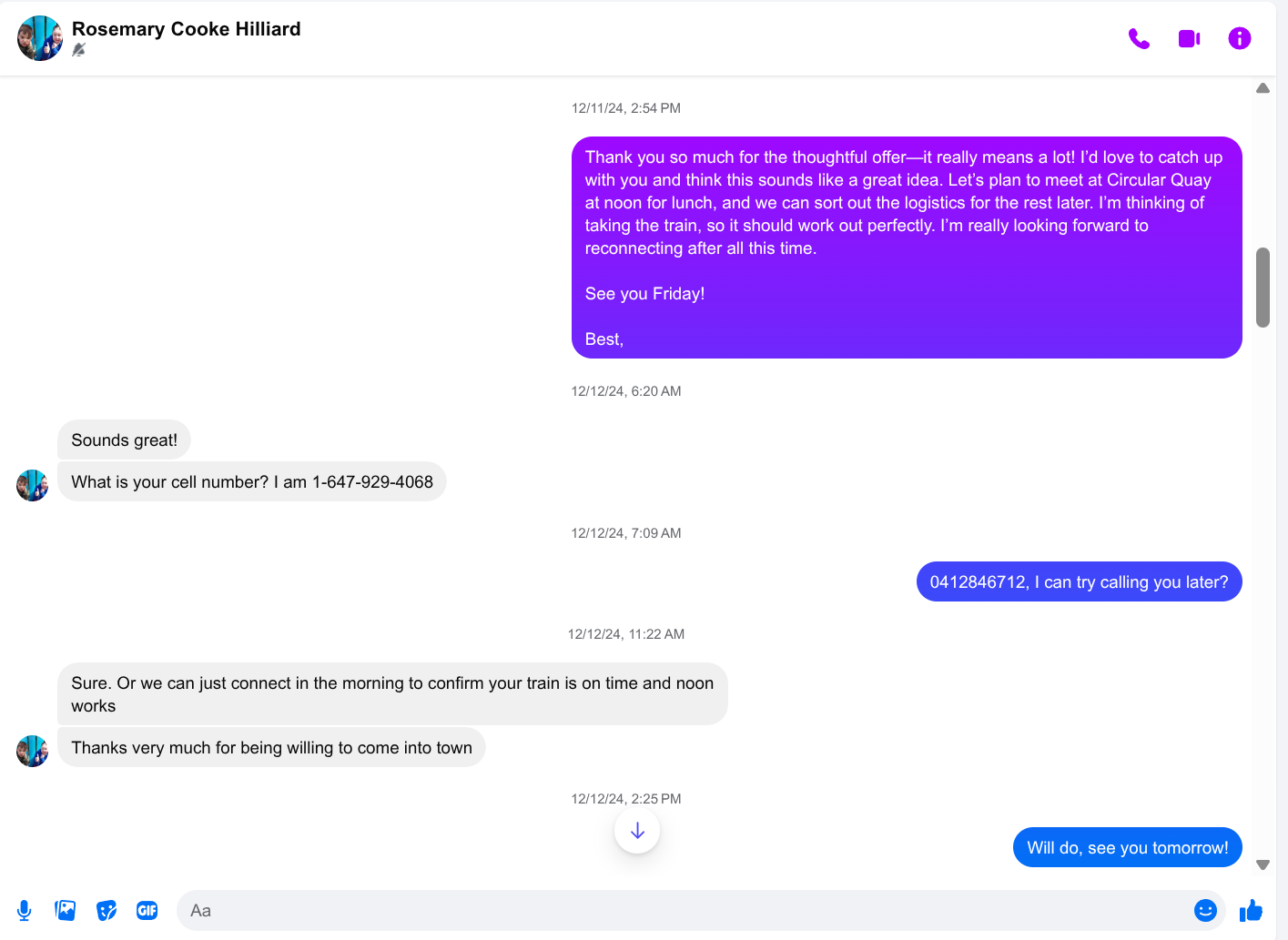Start a voice call with Rosemary
The width and height of the screenshot is (1288, 940).
[1139, 38]
